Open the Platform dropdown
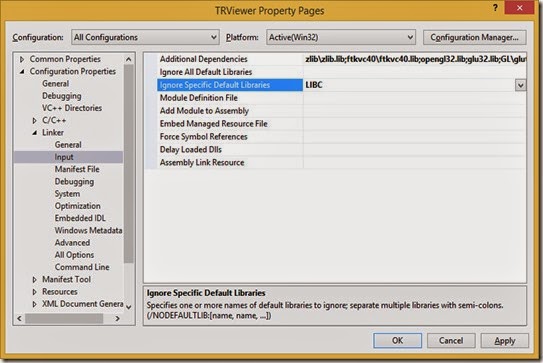This screenshot has height=363, width=543. tap(341, 37)
